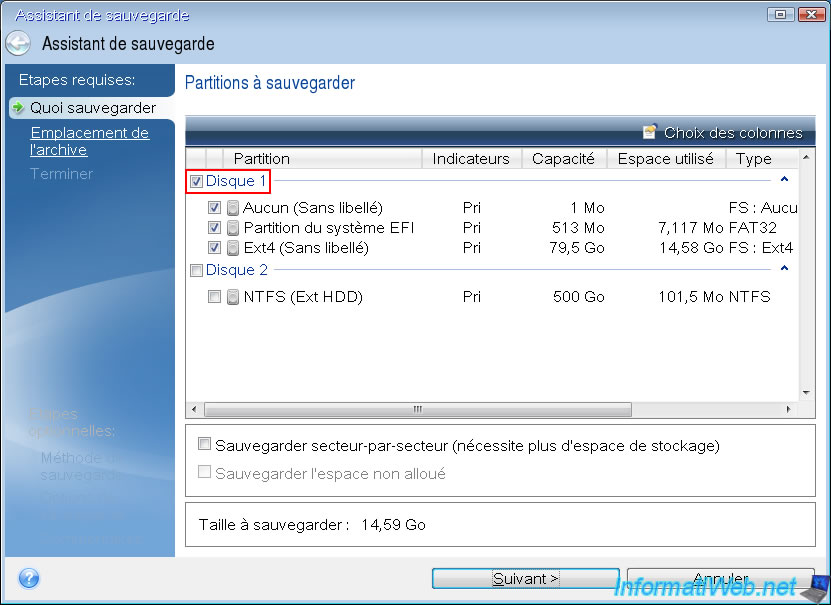The image size is (831, 605).
Task: Select the Quoi sauvegarder step
Action: [92, 108]
